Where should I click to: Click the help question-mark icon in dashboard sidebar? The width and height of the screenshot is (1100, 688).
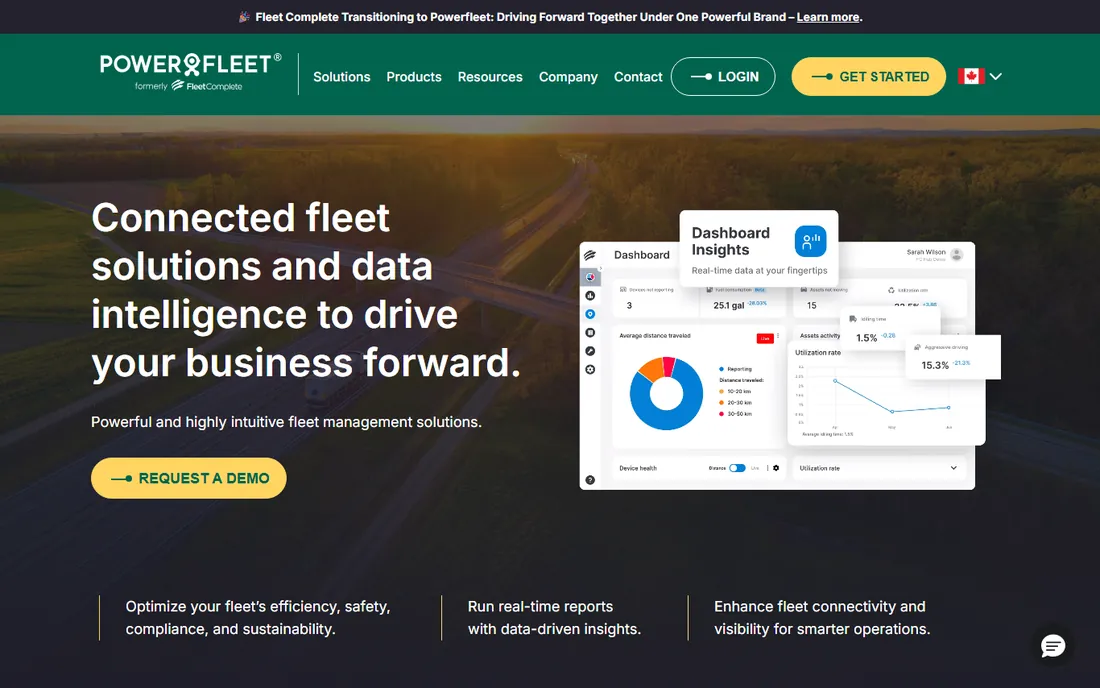coord(590,480)
